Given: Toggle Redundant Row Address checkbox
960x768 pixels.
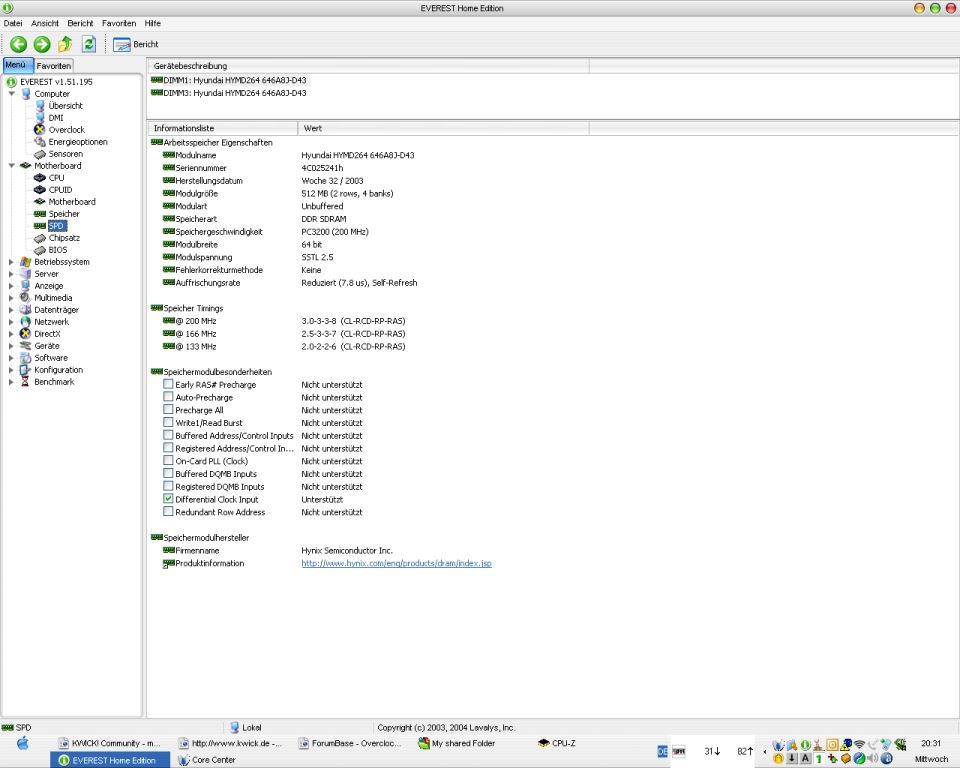Looking at the screenshot, I should tap(168, 512).
